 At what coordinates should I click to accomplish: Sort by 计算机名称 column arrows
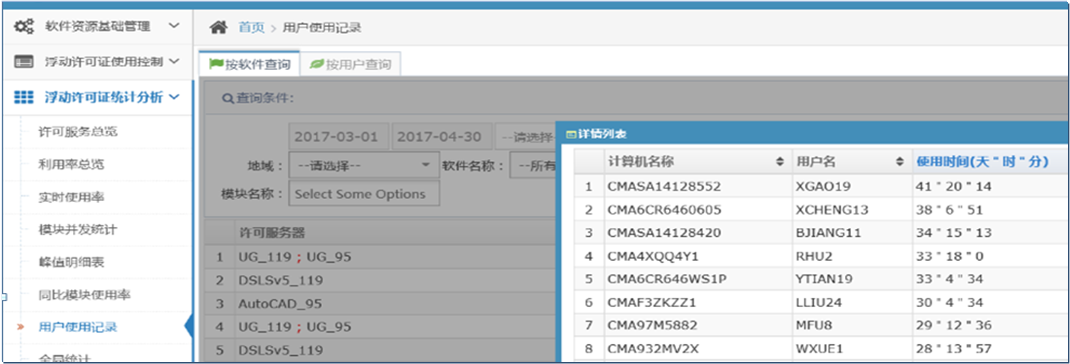pyautogui.click(x=780, y=162)
